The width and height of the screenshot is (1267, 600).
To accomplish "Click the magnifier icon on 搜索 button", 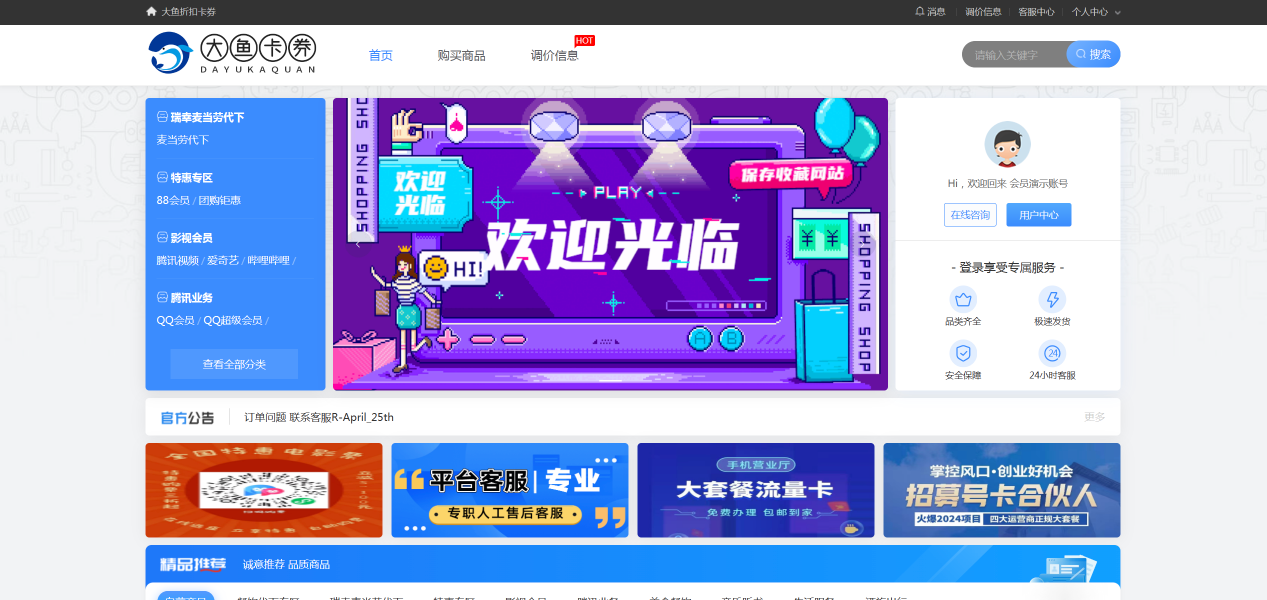I will coord(1081,54).
